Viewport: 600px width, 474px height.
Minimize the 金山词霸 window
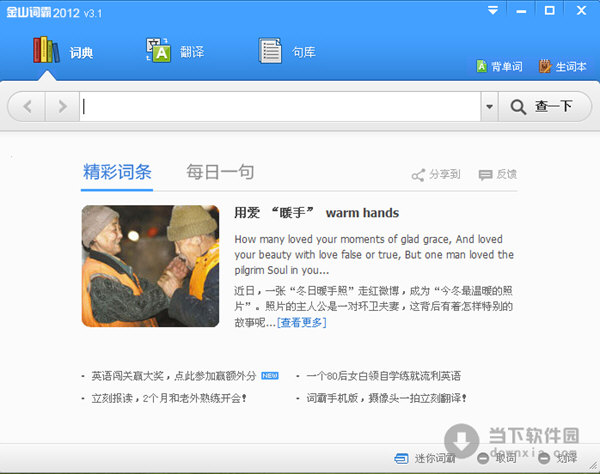pos(521,11)
